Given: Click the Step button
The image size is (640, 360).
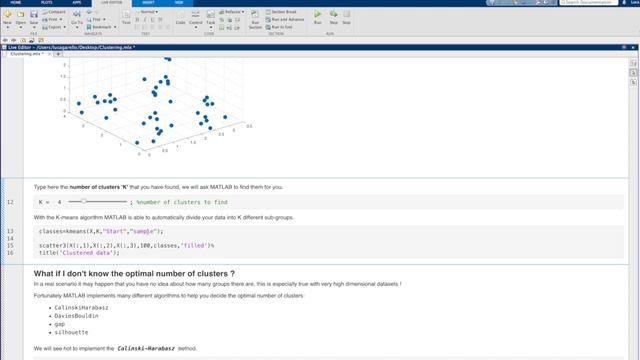Looking at the screenshot, I should [333, 17].
